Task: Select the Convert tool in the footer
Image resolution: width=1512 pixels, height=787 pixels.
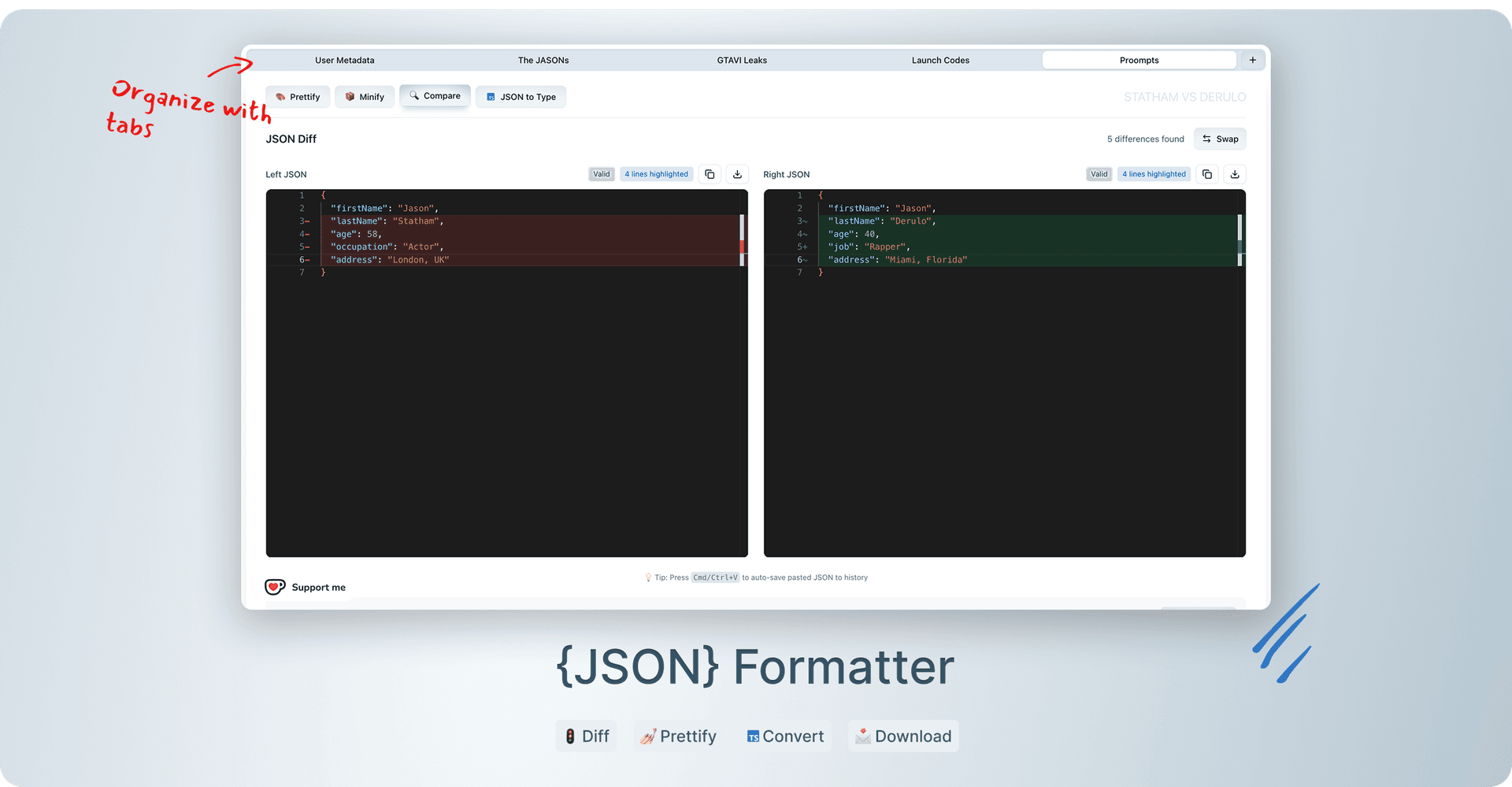Action: (785, 736)
